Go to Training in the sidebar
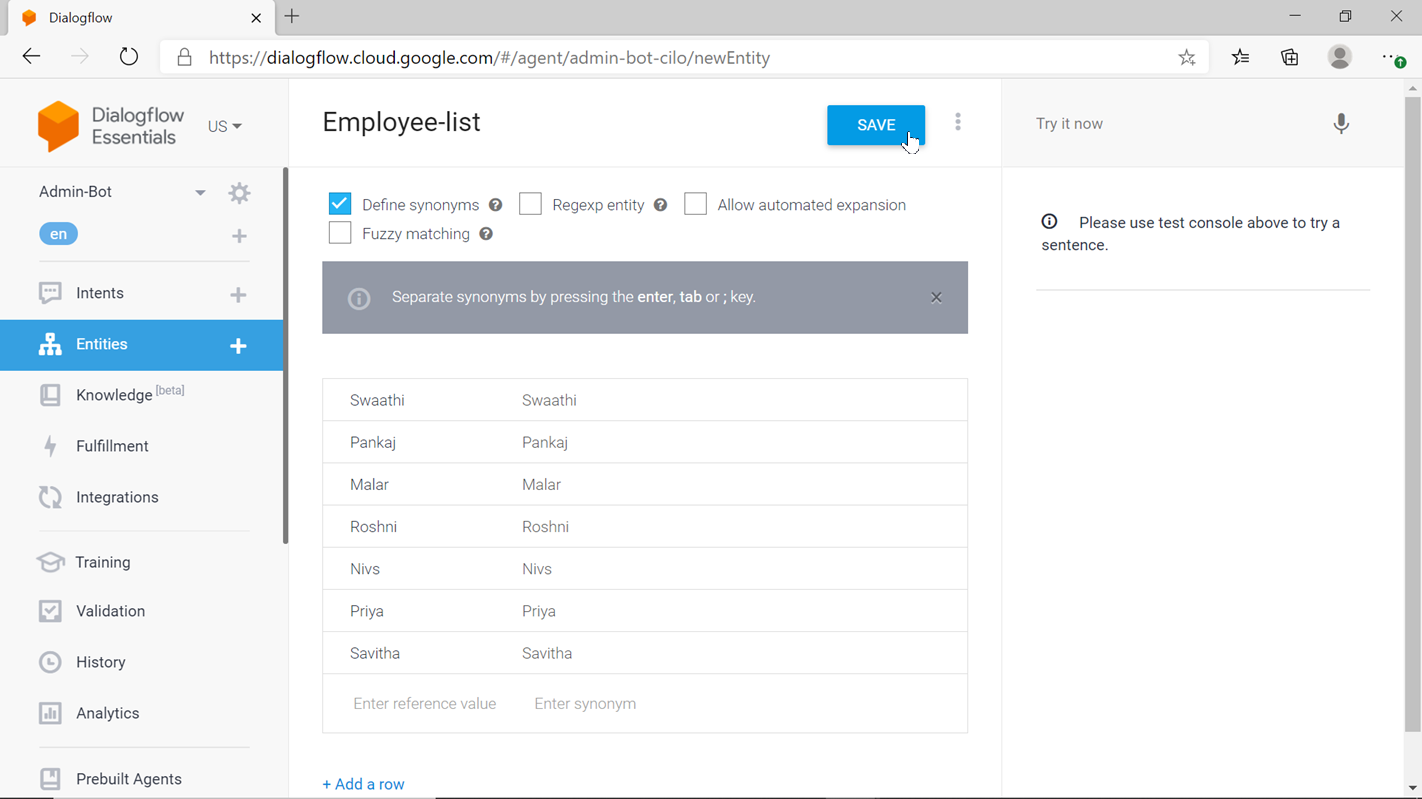 point(103,562)
